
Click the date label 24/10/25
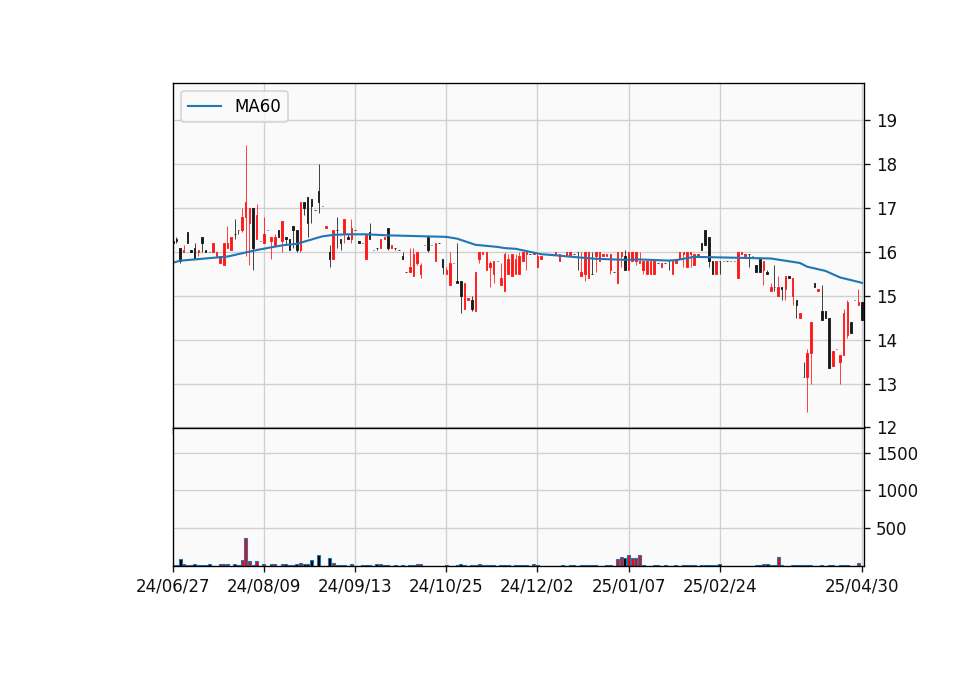[x=446, y=586]
